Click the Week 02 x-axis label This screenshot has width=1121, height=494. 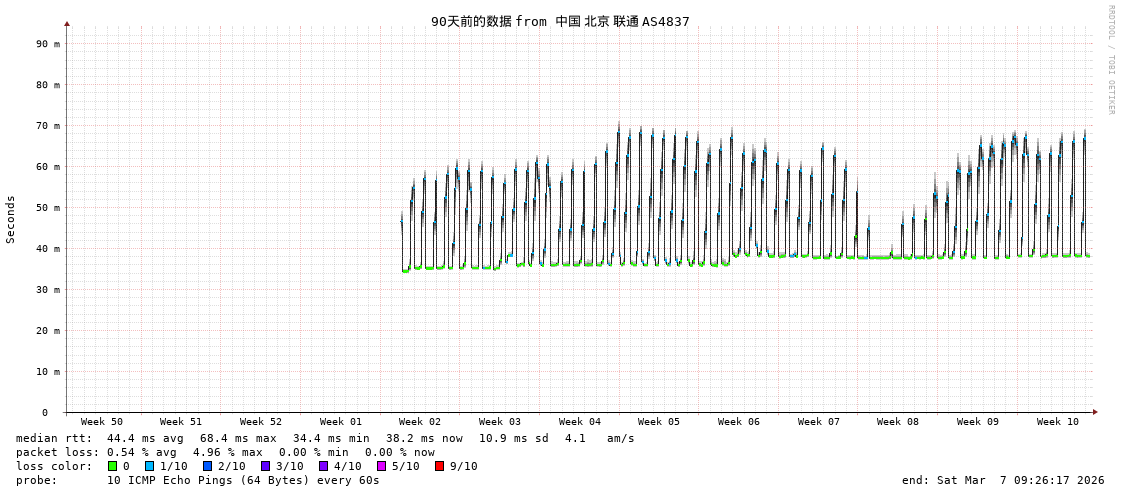[420, 422]
